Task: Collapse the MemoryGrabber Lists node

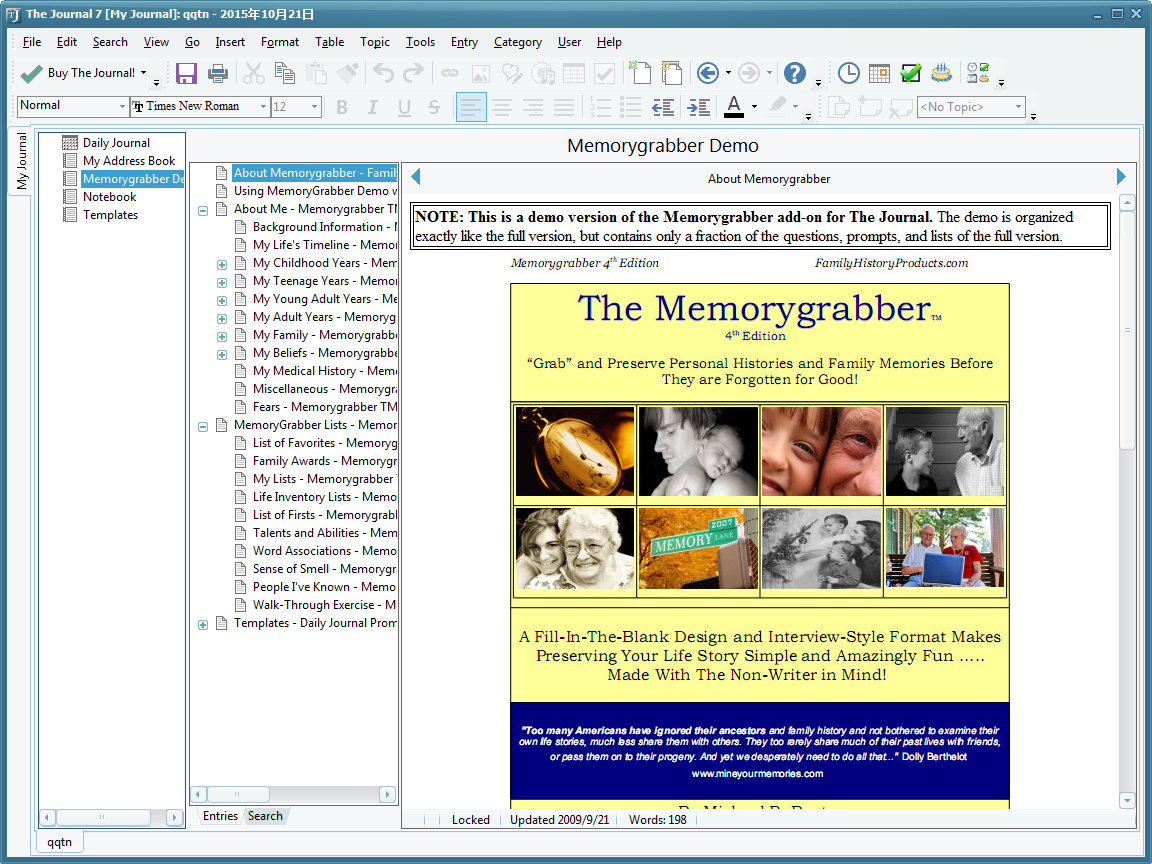Action: click(x=203, y=426)
